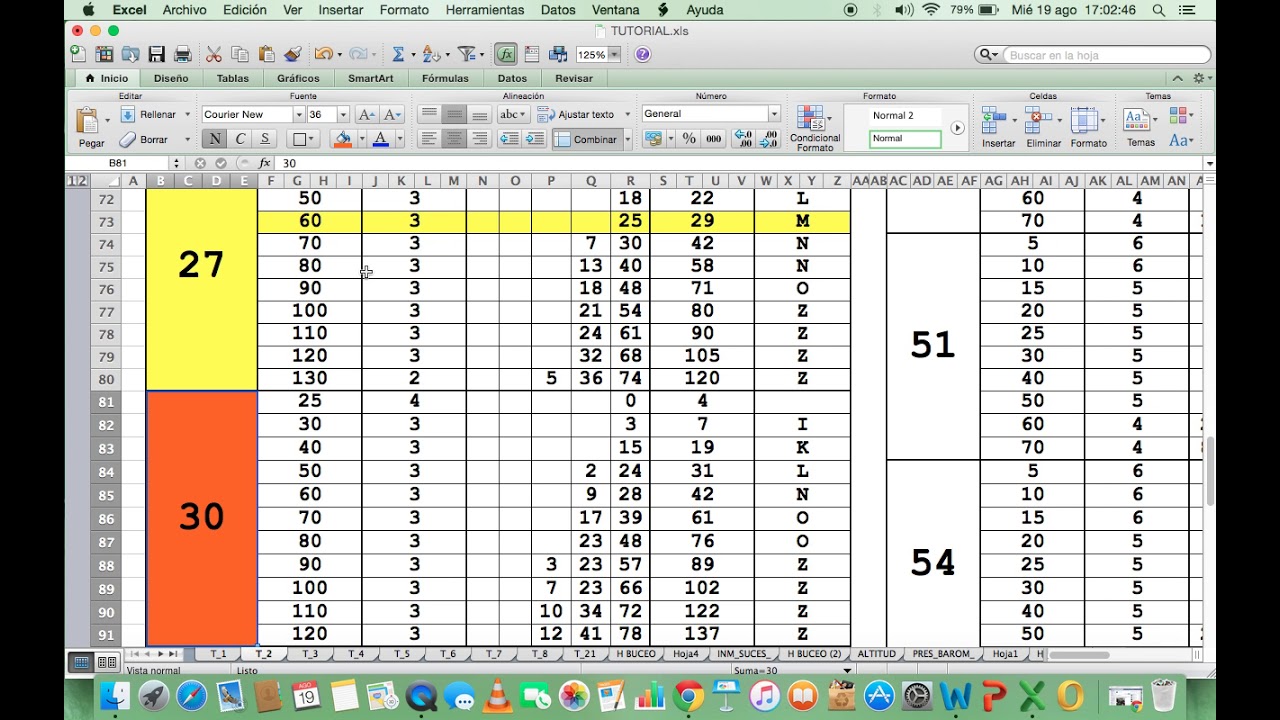Viewport: 1280px width, 720px height.
Task: Open the Excel Help question mark icon
Action: pos(642,54)
